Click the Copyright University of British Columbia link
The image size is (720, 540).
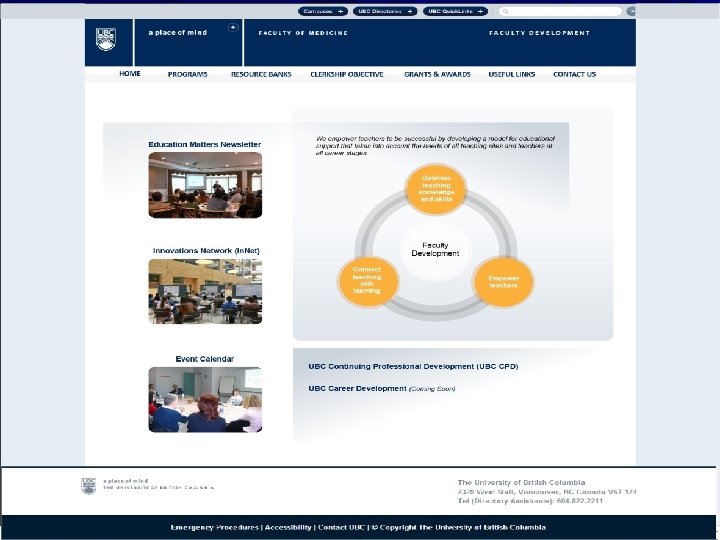pyautogui.click(x=458, y=527)
